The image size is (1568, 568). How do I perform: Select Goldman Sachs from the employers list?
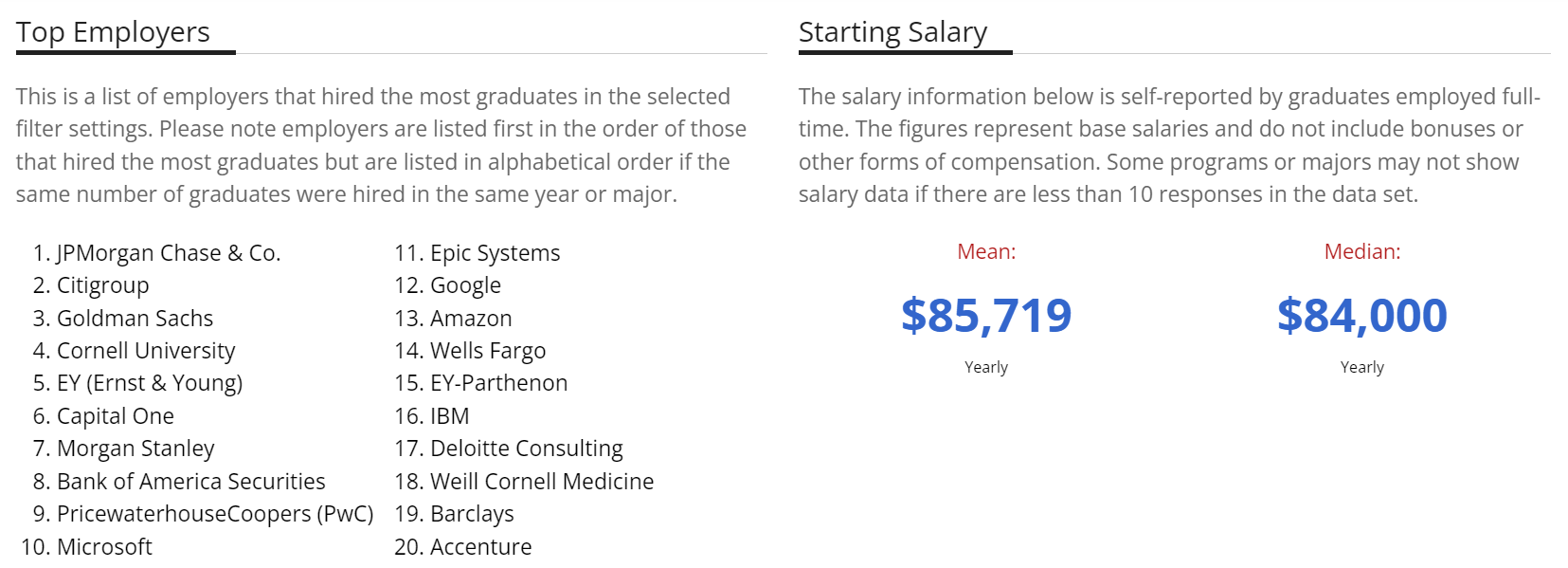(135, 319)
